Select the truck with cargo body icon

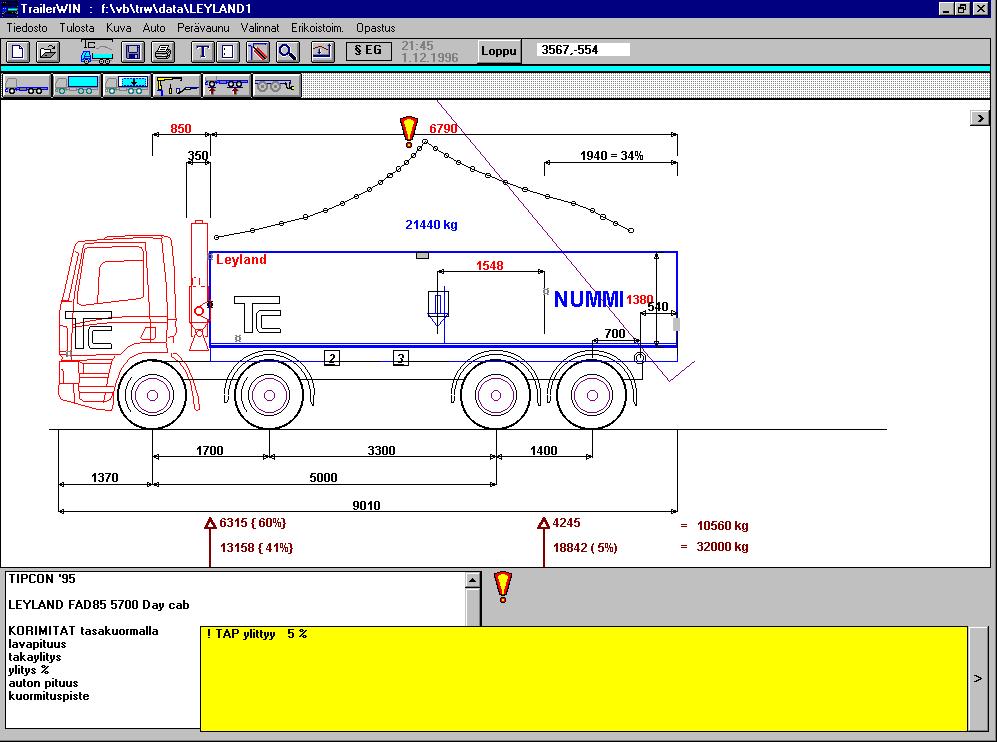[76, 85]
